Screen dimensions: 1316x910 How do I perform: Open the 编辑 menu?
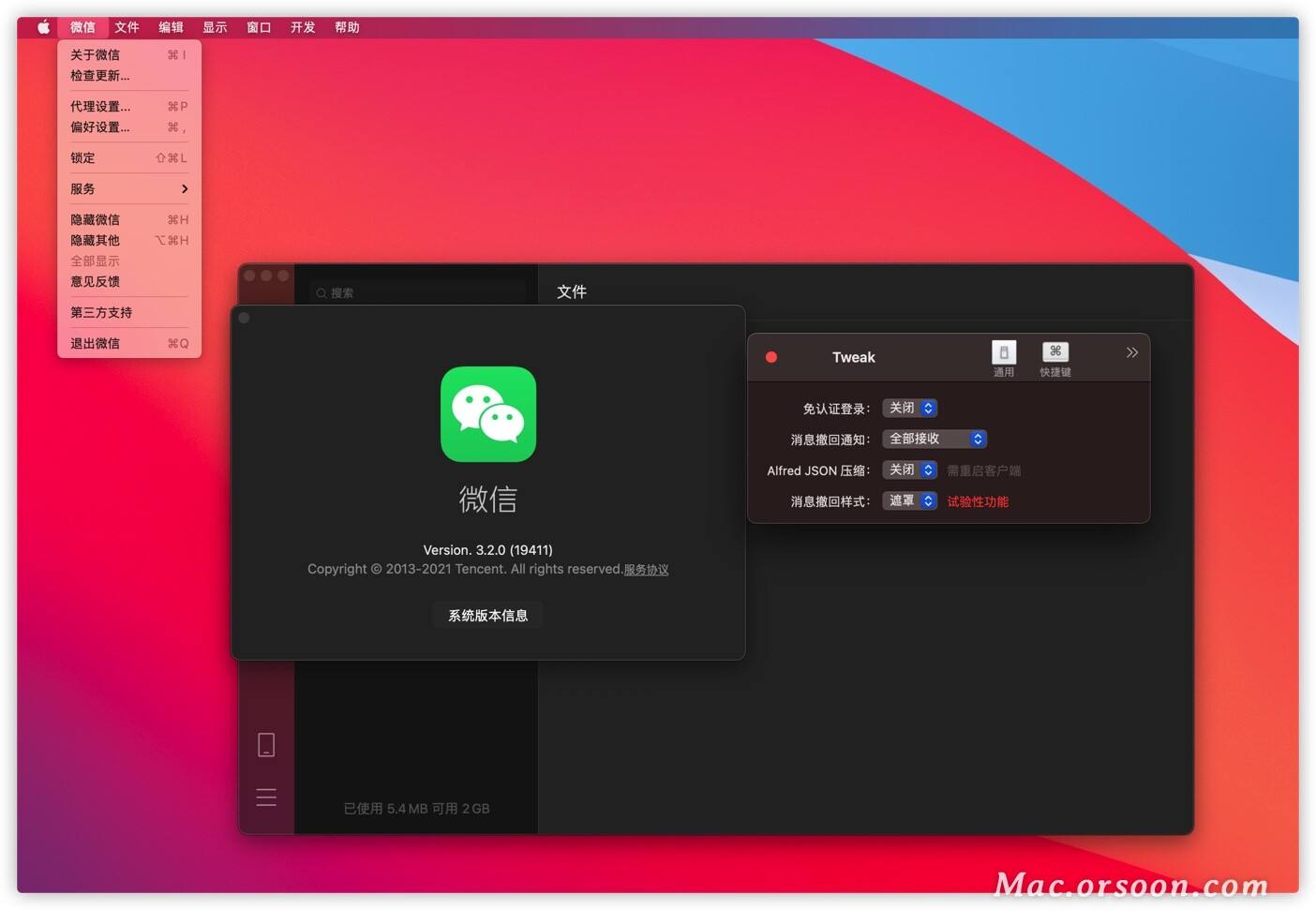pyautogui.click(x=171, y=27)
